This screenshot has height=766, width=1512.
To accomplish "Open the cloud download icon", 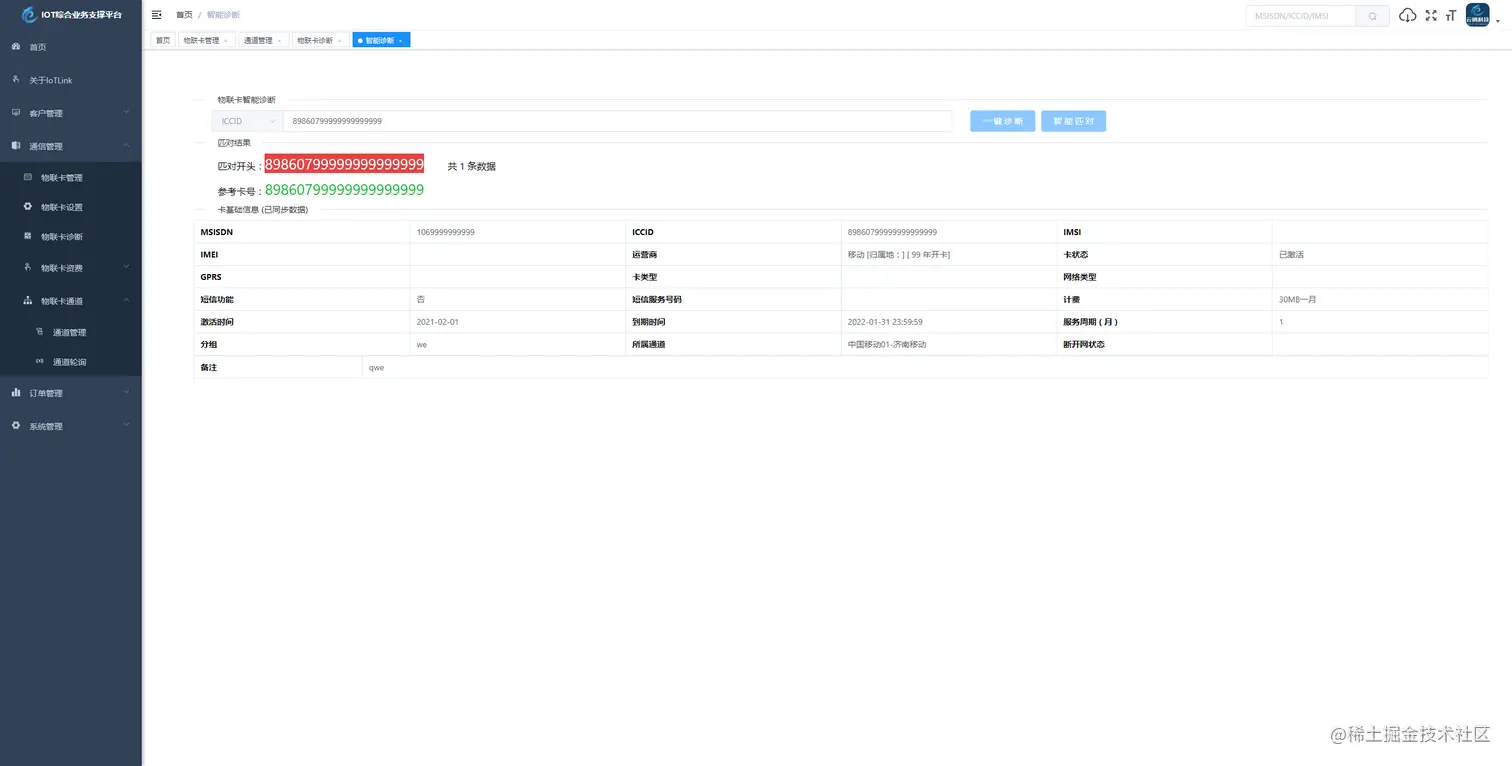I will click(1408, 15).
